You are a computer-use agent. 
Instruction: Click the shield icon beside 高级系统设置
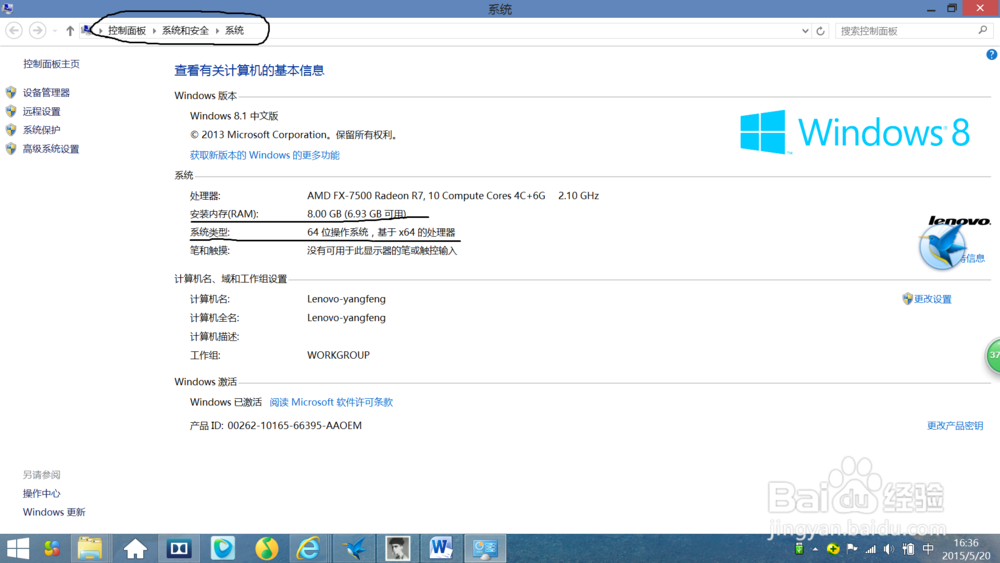pos(11,149)
